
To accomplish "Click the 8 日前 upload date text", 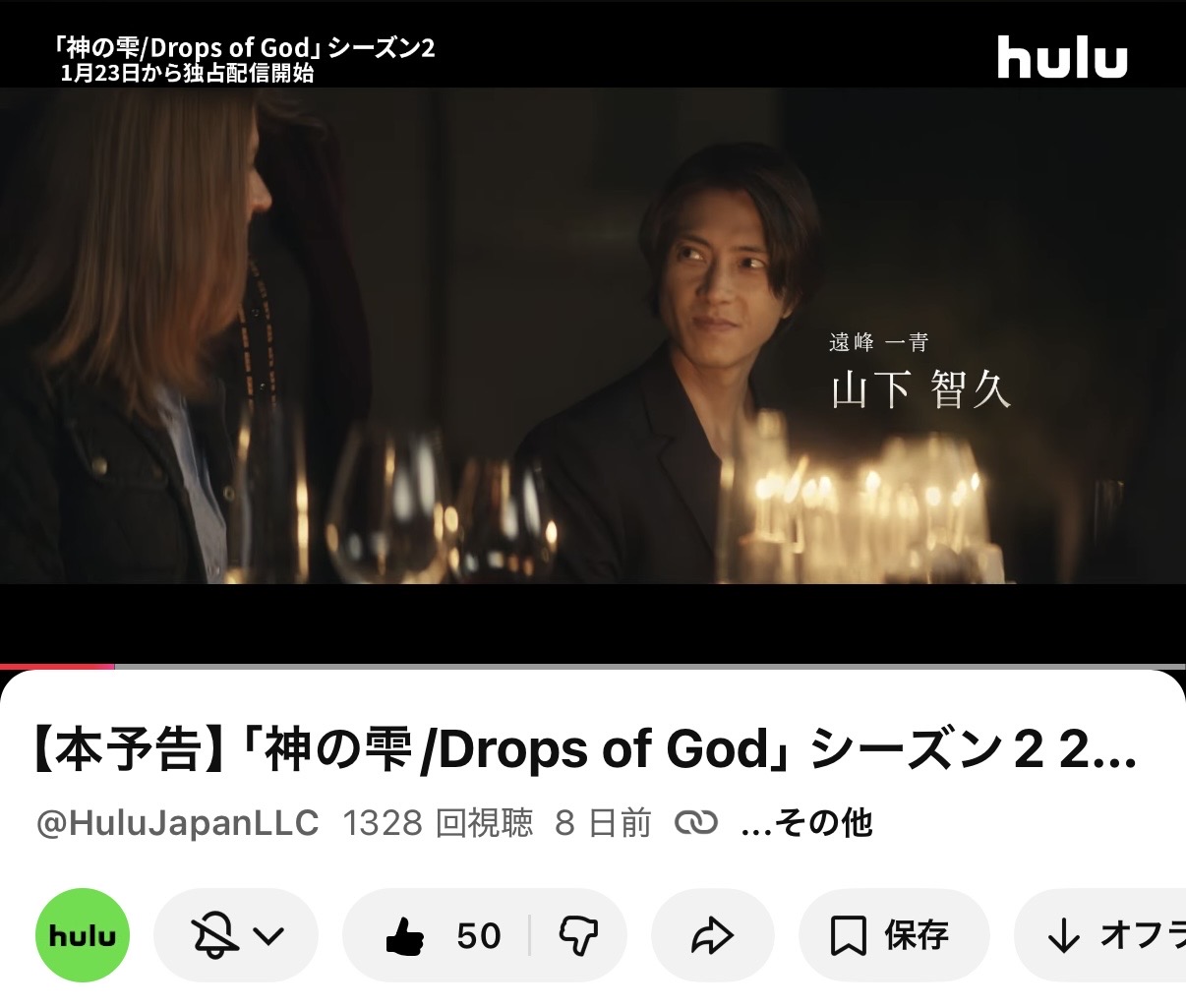I will [x=603, y=822].
